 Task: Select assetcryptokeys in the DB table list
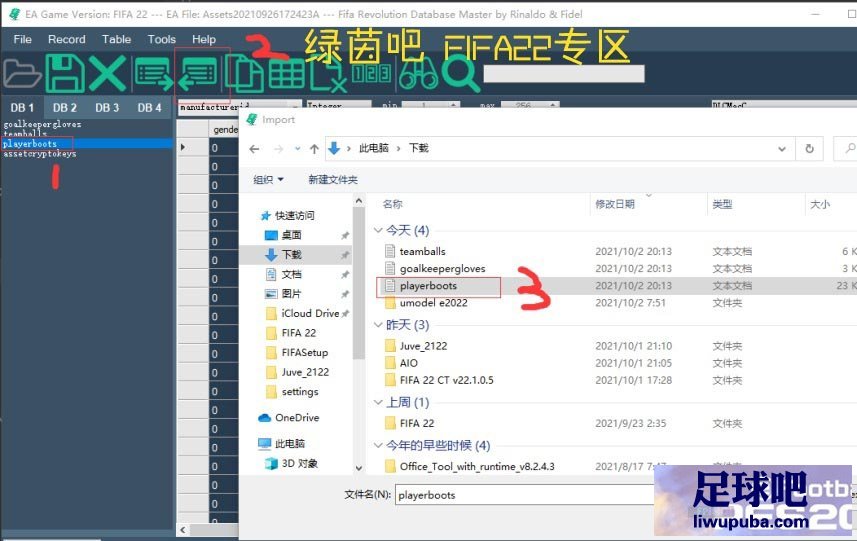coord(39,154)
